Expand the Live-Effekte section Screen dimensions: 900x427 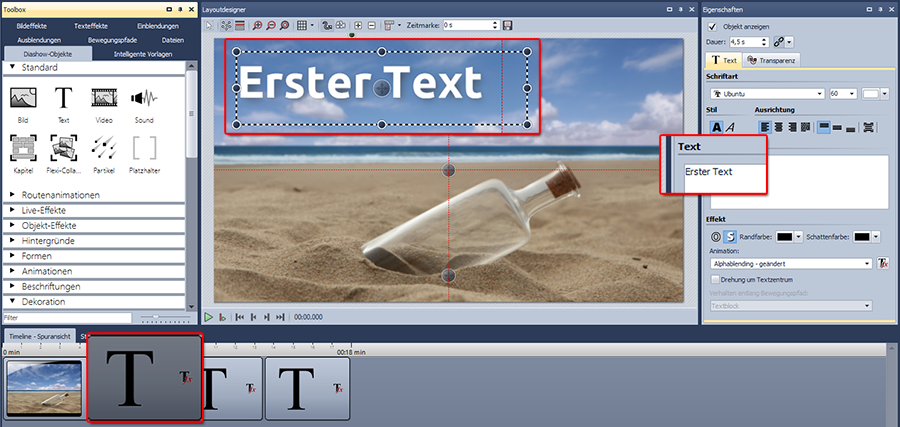13,210
